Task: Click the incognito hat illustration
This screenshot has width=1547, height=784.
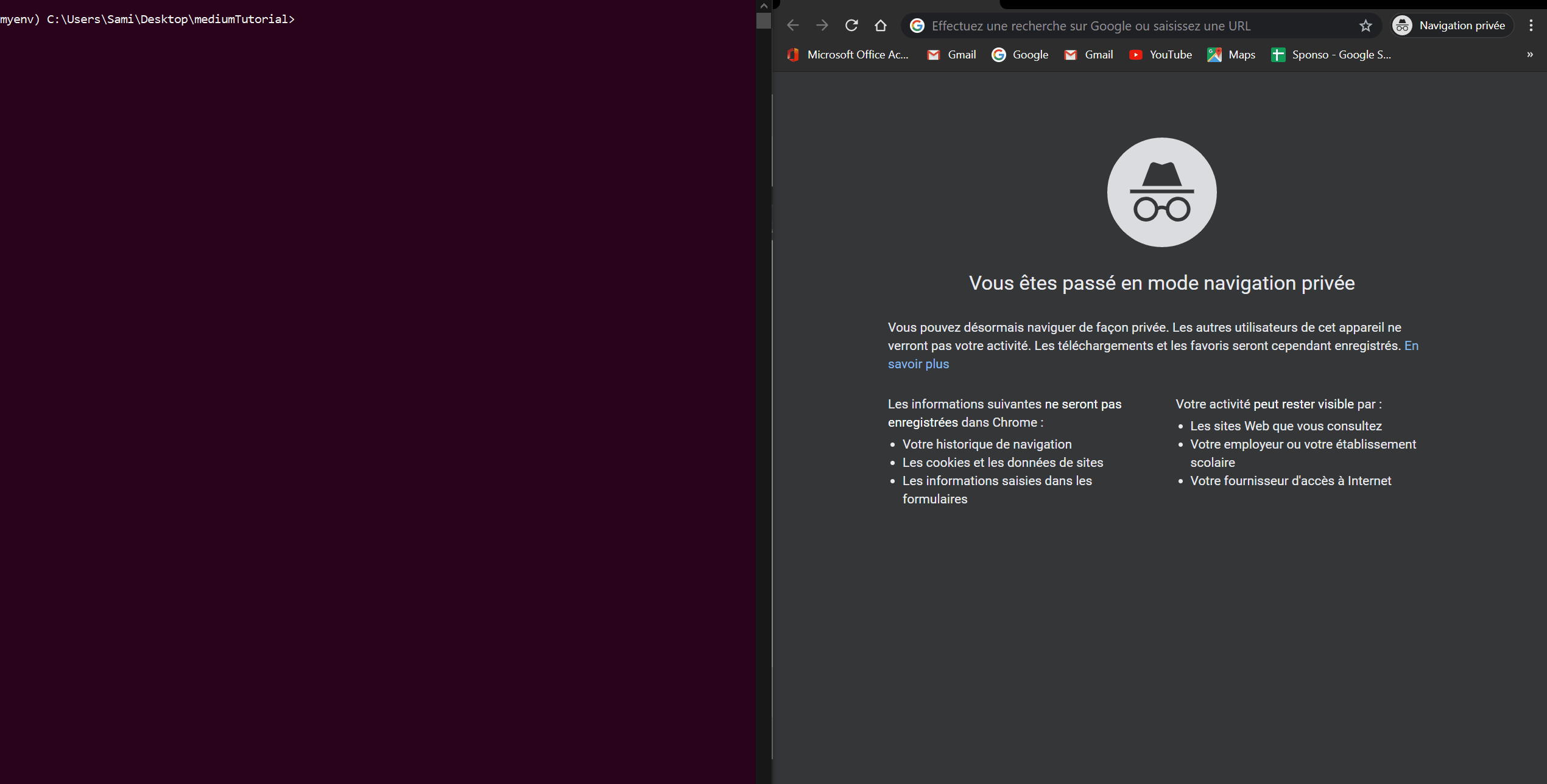Action: coord(1161,192)
